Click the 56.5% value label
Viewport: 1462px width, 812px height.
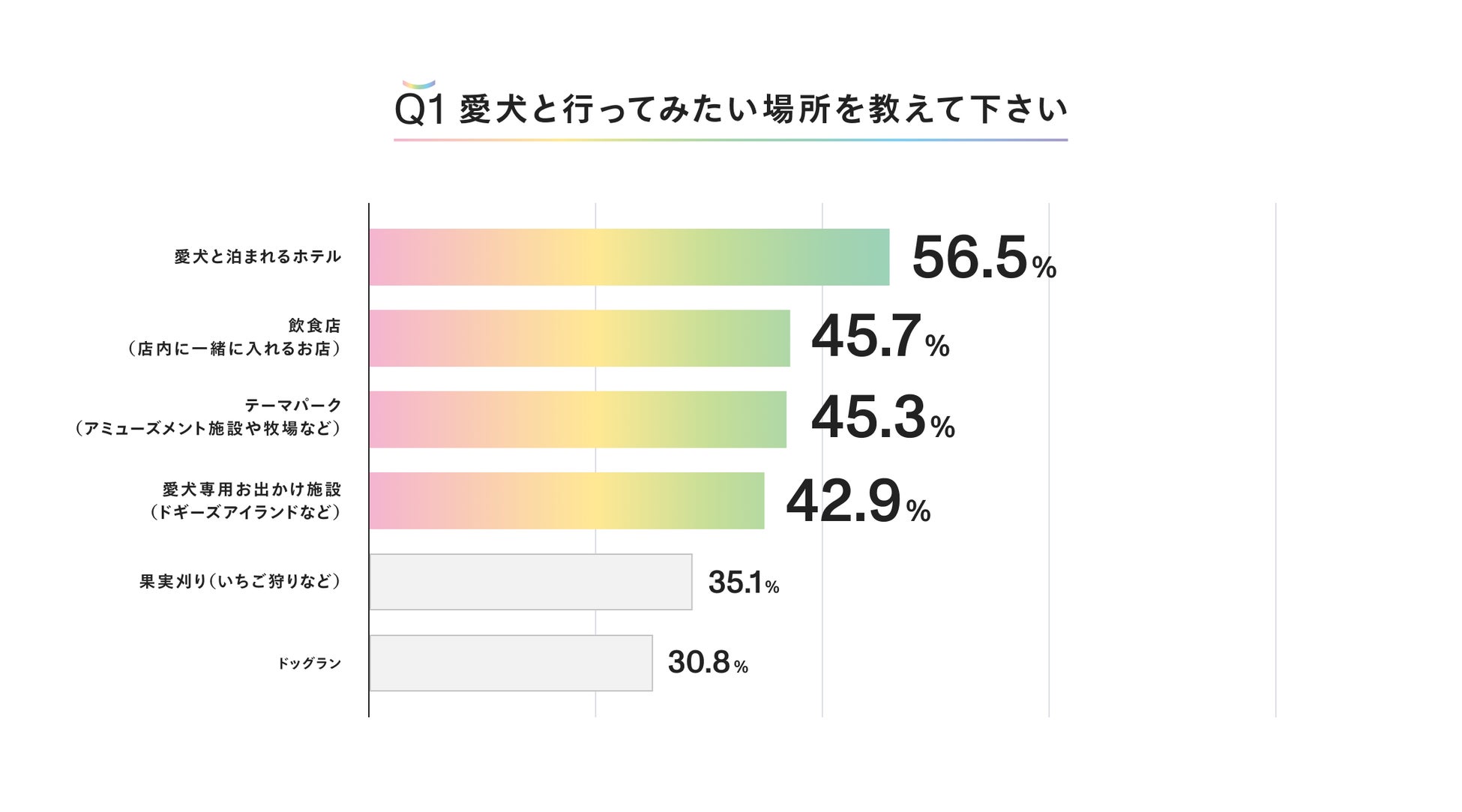click(983, 258)
